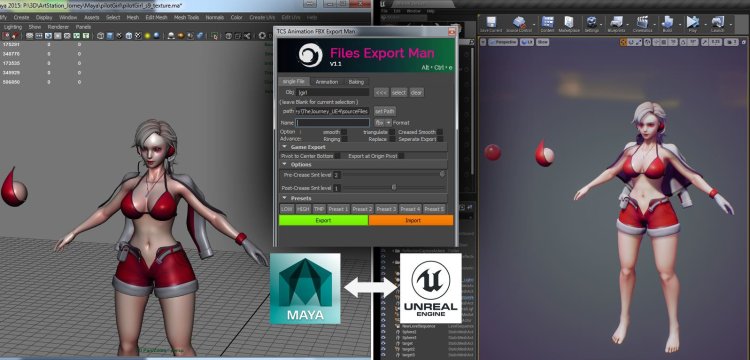750x360 pixels.
Task: Click the Blueprints toolbar icon
Action: coord(616,22)
